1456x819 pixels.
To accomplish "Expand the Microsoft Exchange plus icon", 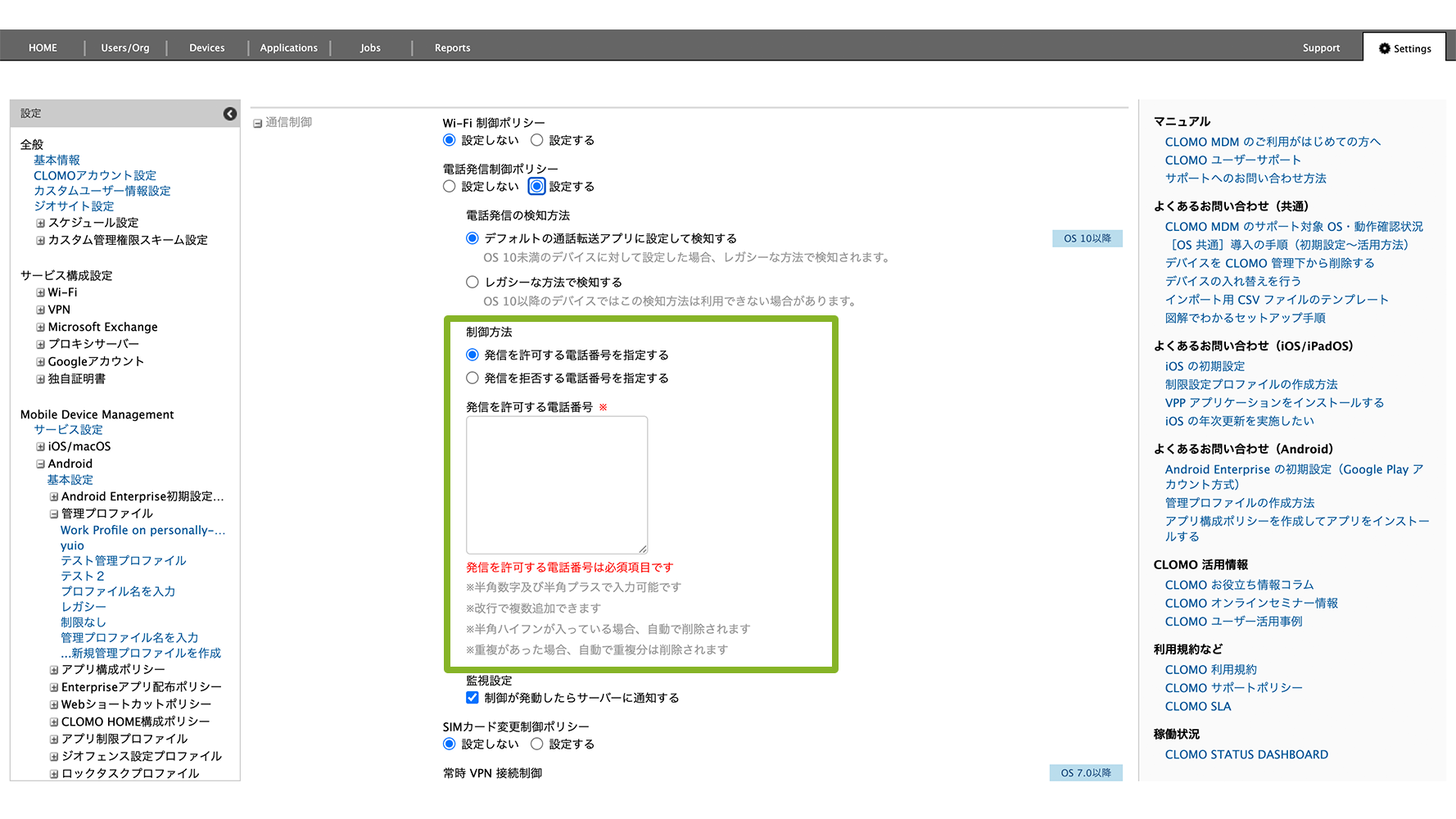I will point(40,327).
